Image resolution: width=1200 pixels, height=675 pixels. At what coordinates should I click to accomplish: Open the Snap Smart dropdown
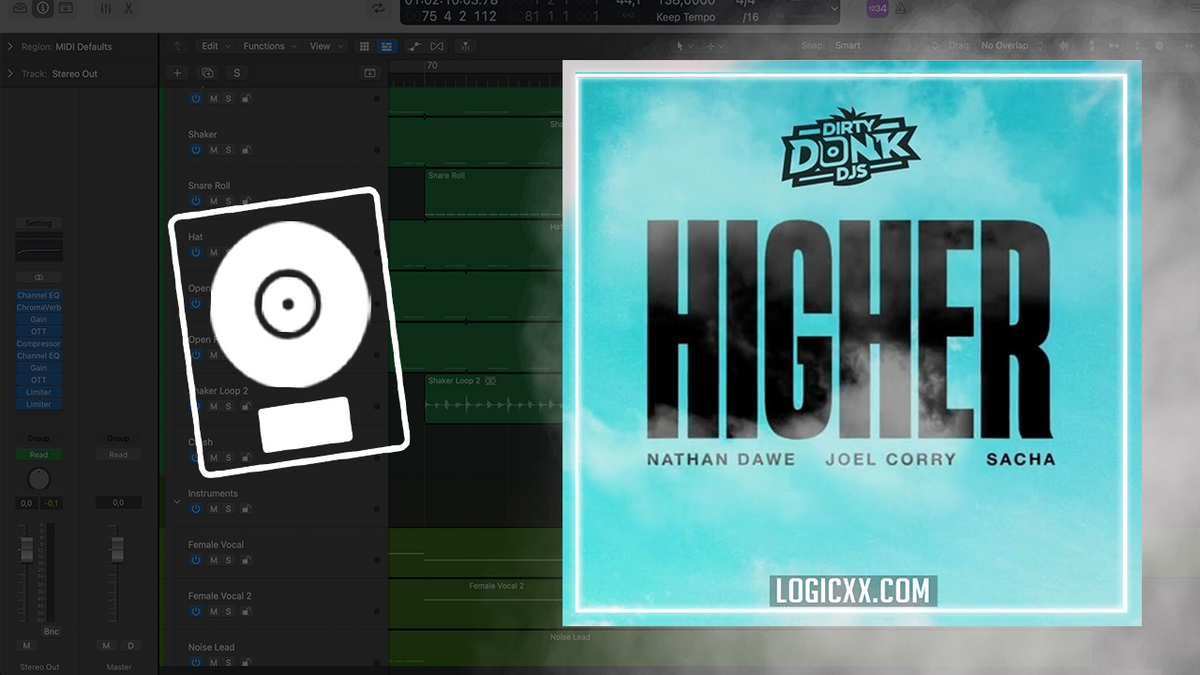coord(848,45)
